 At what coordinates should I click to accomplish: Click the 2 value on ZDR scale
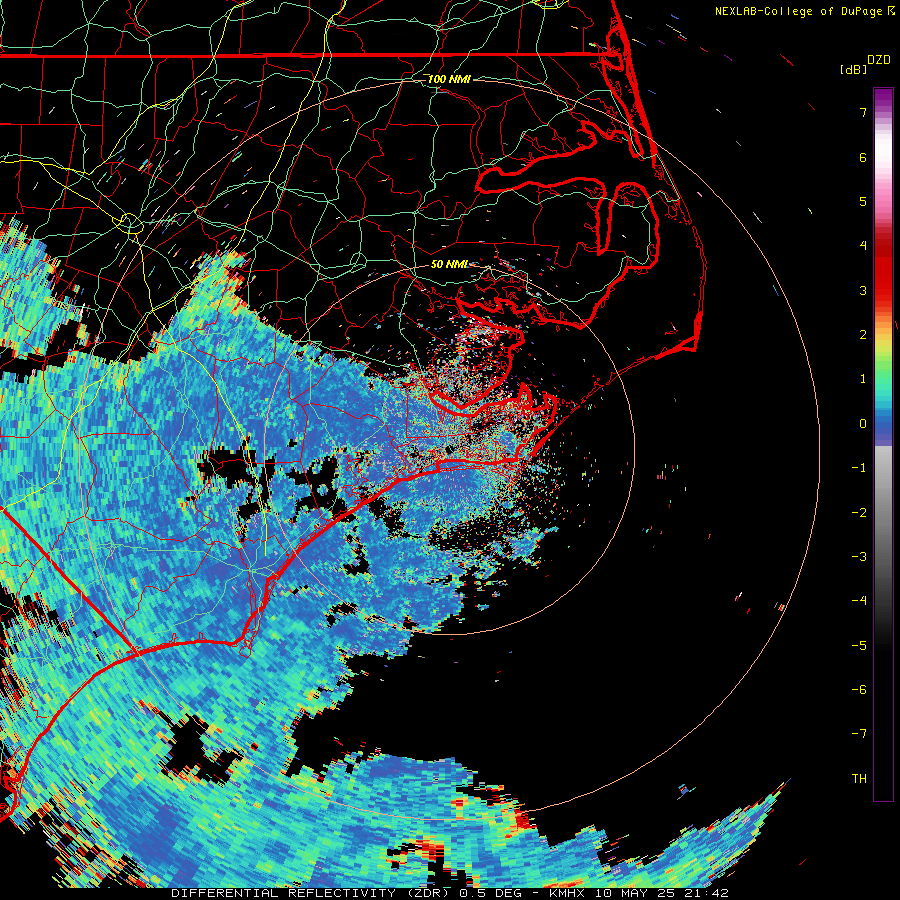tap(863, 335)
